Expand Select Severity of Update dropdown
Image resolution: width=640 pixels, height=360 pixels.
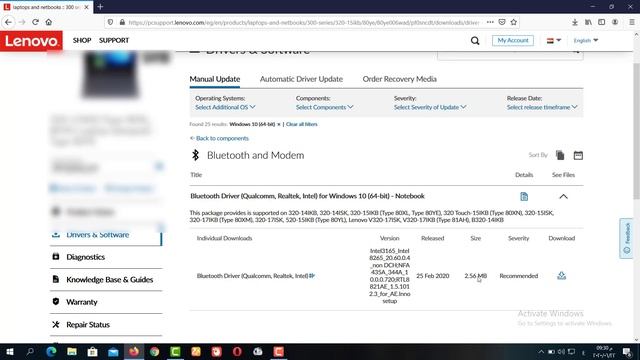(430, 107)
